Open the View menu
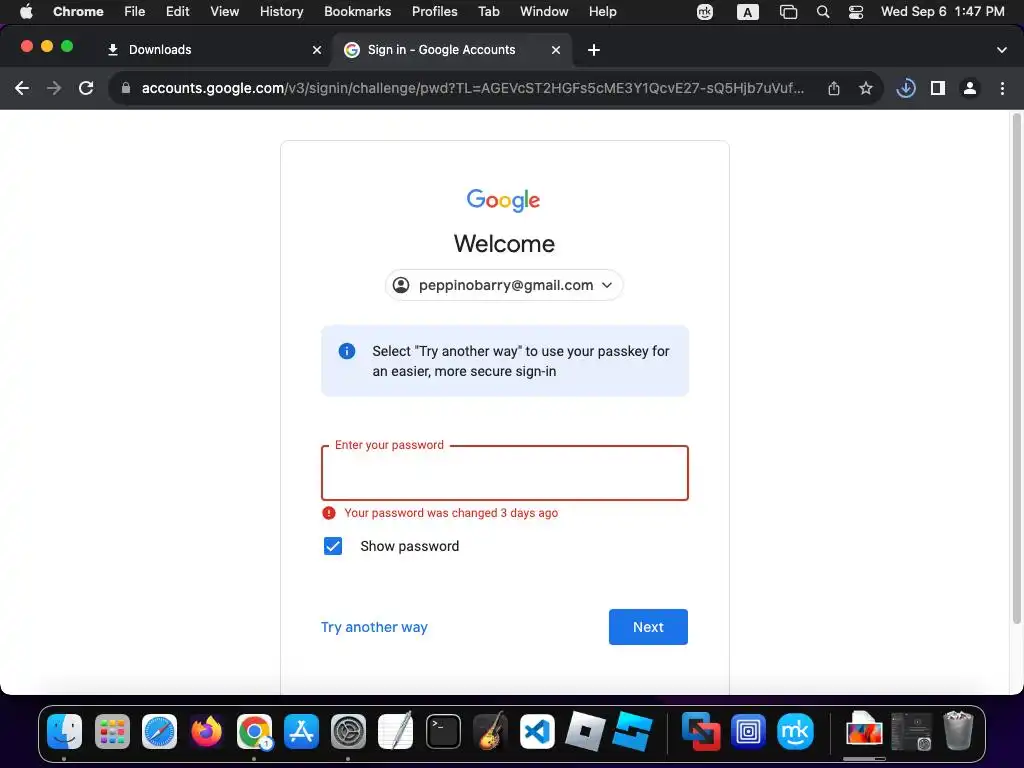The image size is (1024, 768). [225, 11]
